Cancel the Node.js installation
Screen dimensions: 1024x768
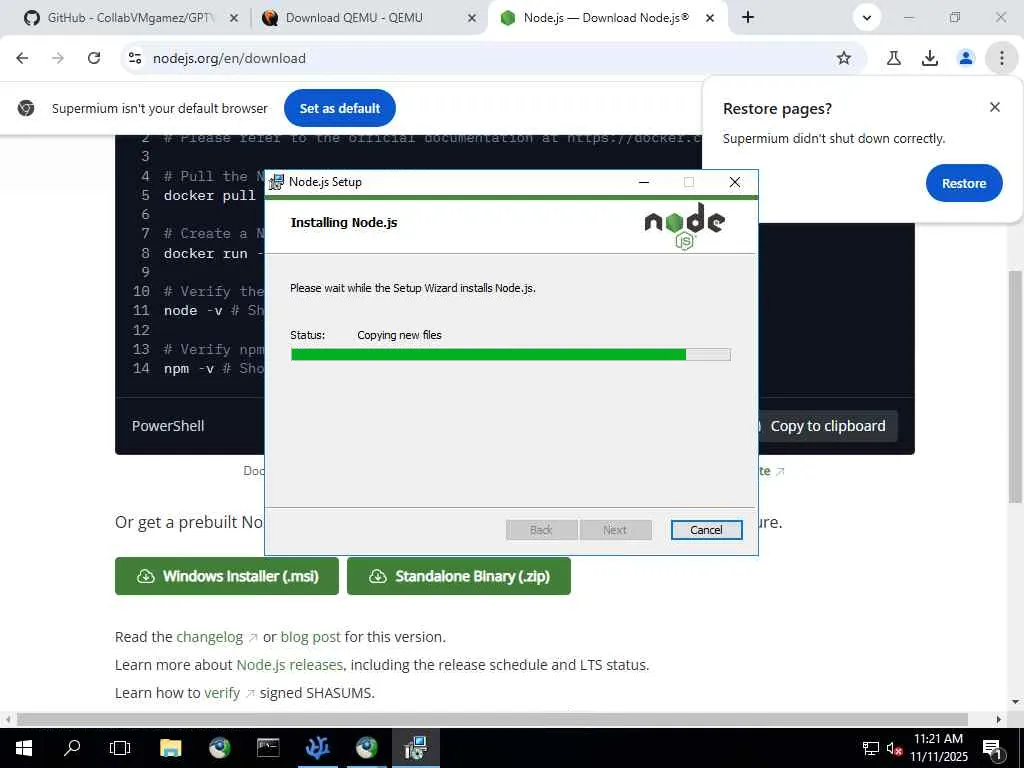(706, 530)
